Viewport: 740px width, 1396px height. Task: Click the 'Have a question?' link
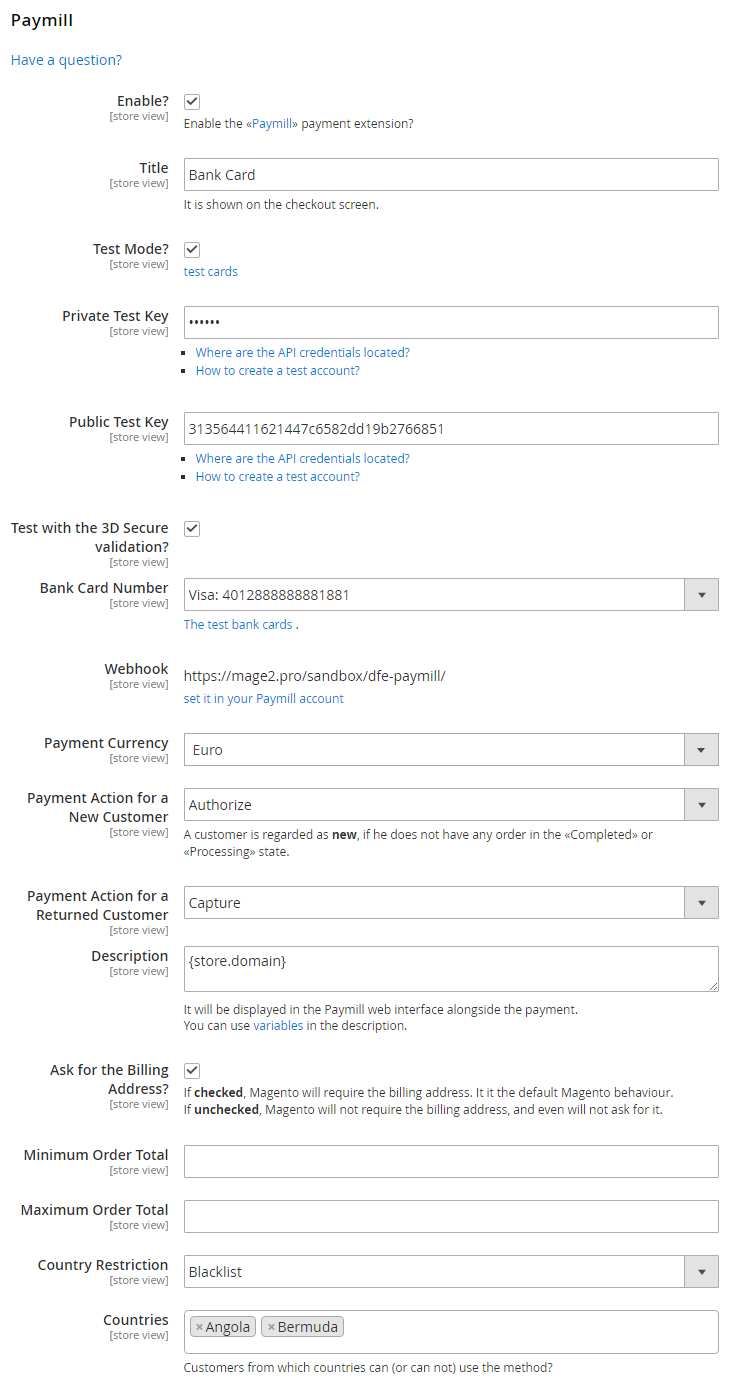coord(66,60)
